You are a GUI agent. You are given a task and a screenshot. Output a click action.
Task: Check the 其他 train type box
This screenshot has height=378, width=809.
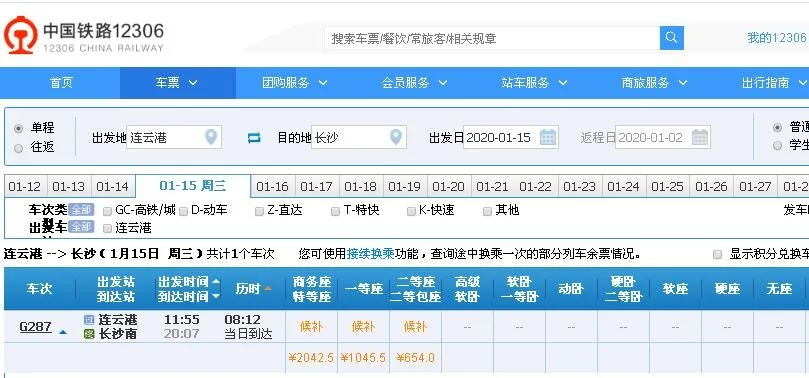487,211
